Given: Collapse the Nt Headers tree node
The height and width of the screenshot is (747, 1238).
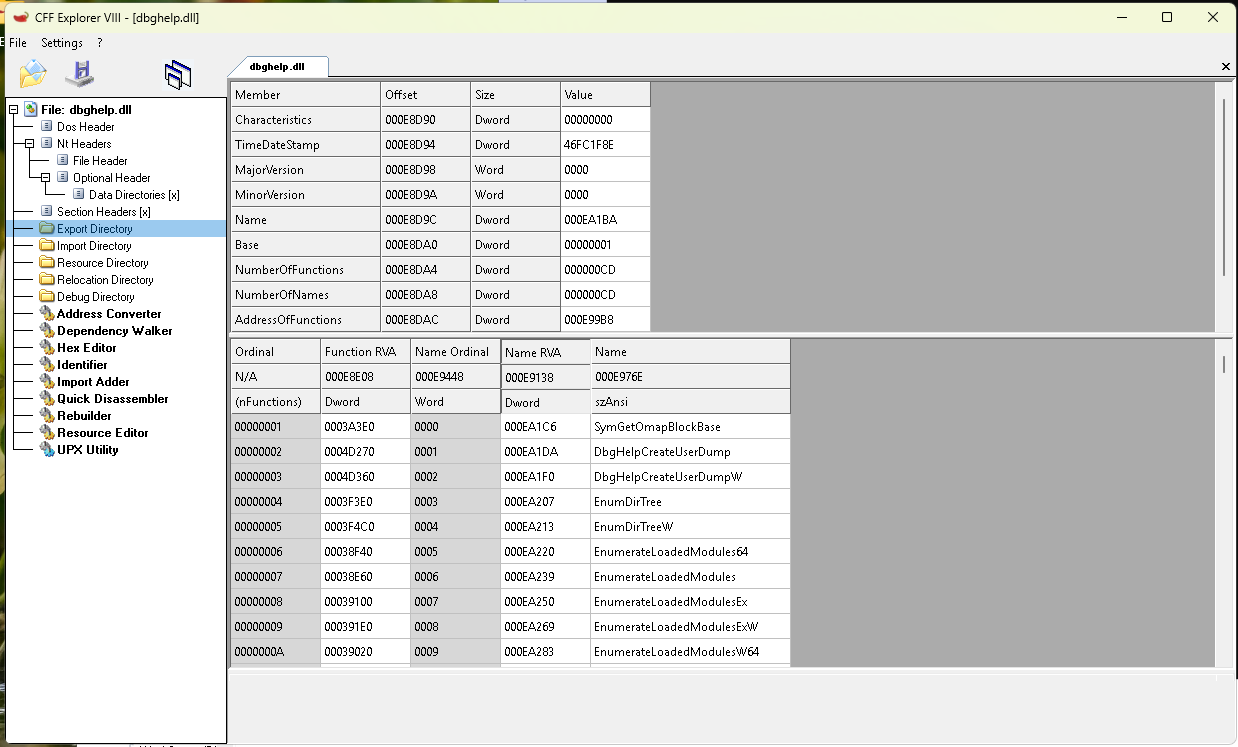Looking at the screenshot, I should coord(30,144).
